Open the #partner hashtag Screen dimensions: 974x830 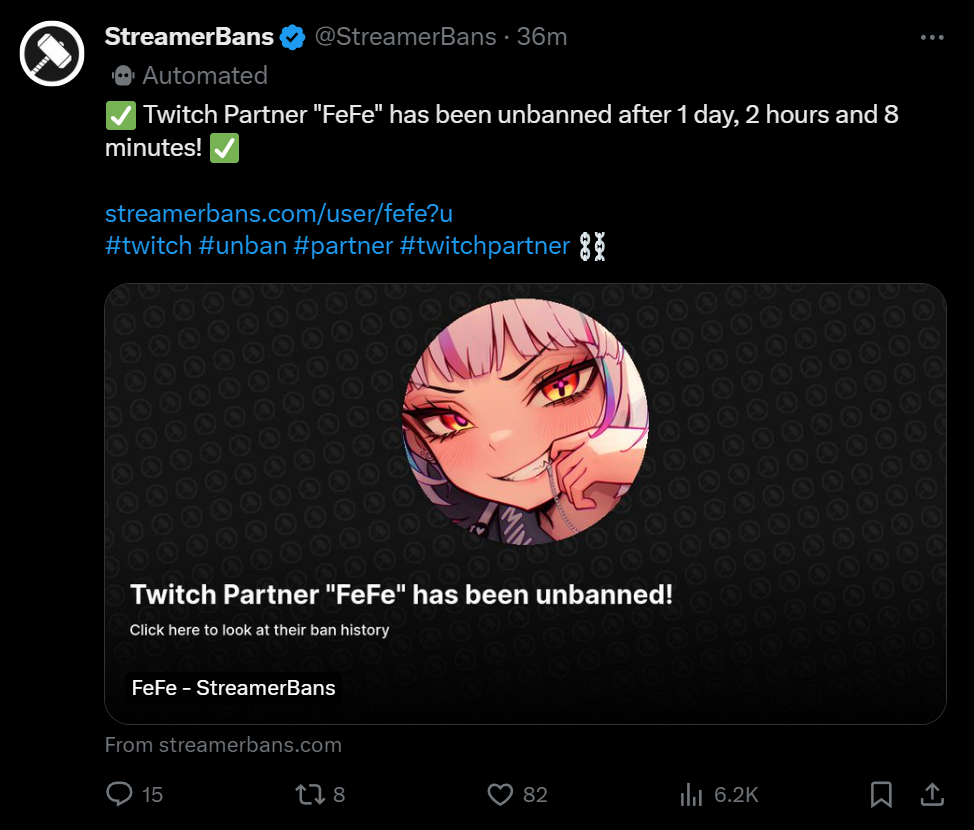click(343, 246)
